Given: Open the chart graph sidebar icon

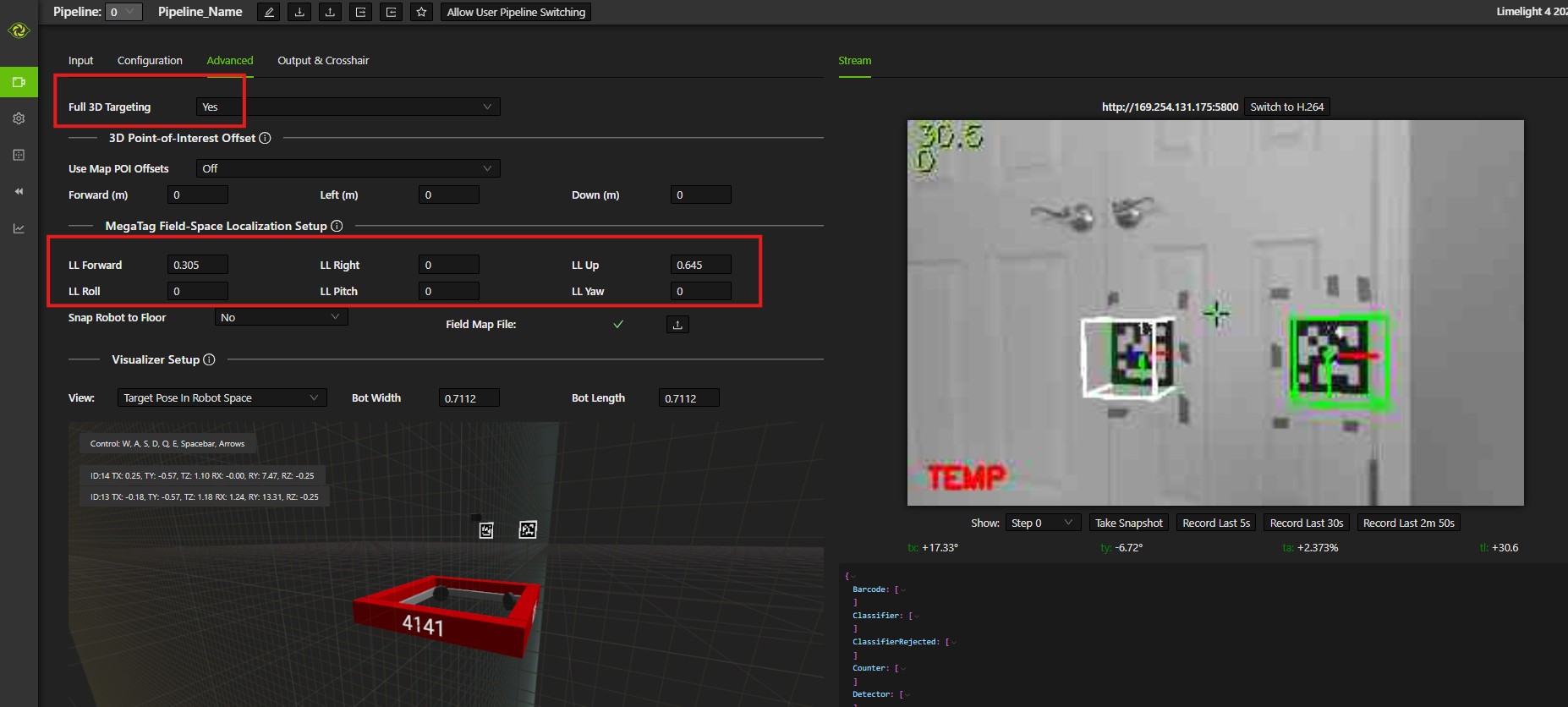Looking at the screenshot, I should 19,228.
